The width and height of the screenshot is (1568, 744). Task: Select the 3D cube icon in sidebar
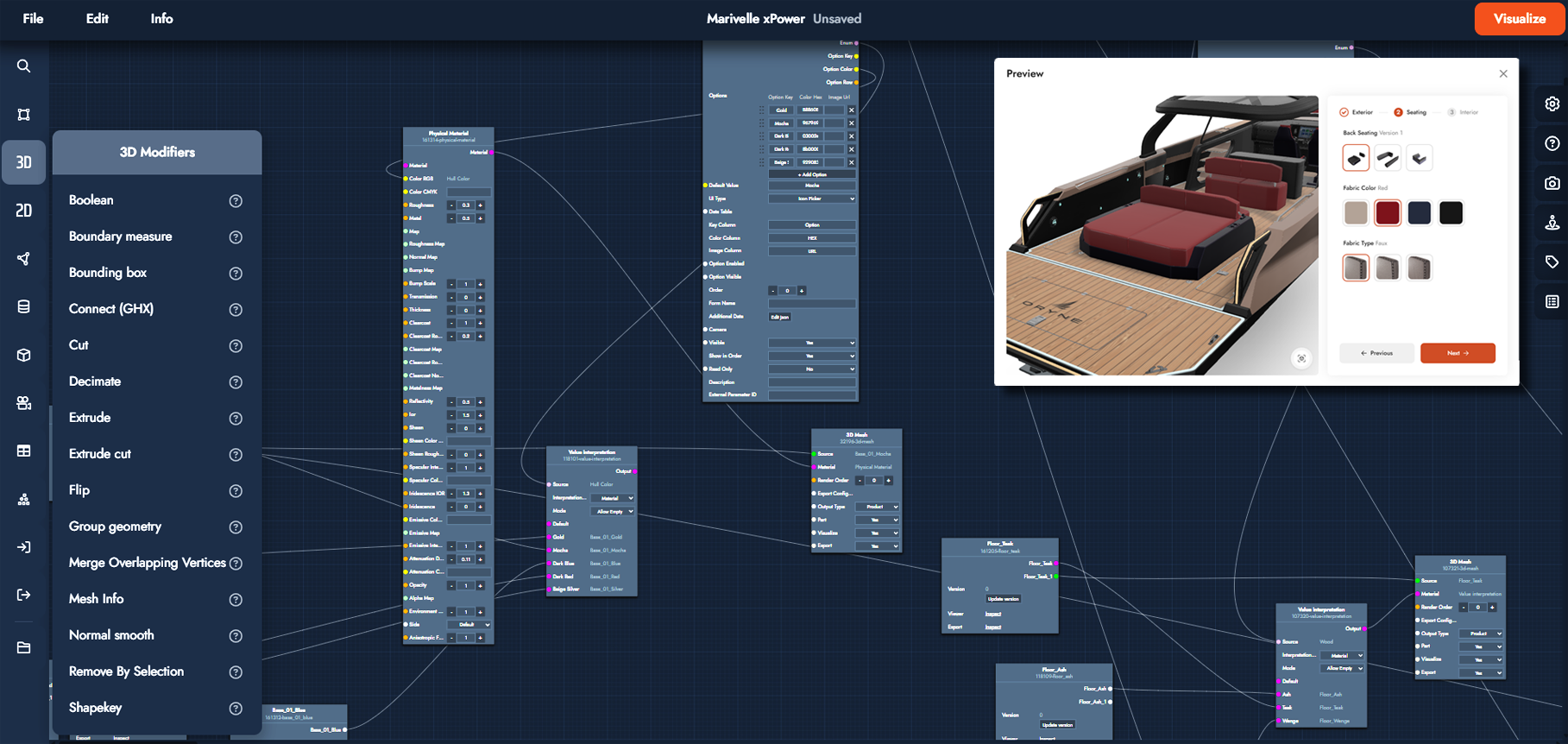pos(24,355)
